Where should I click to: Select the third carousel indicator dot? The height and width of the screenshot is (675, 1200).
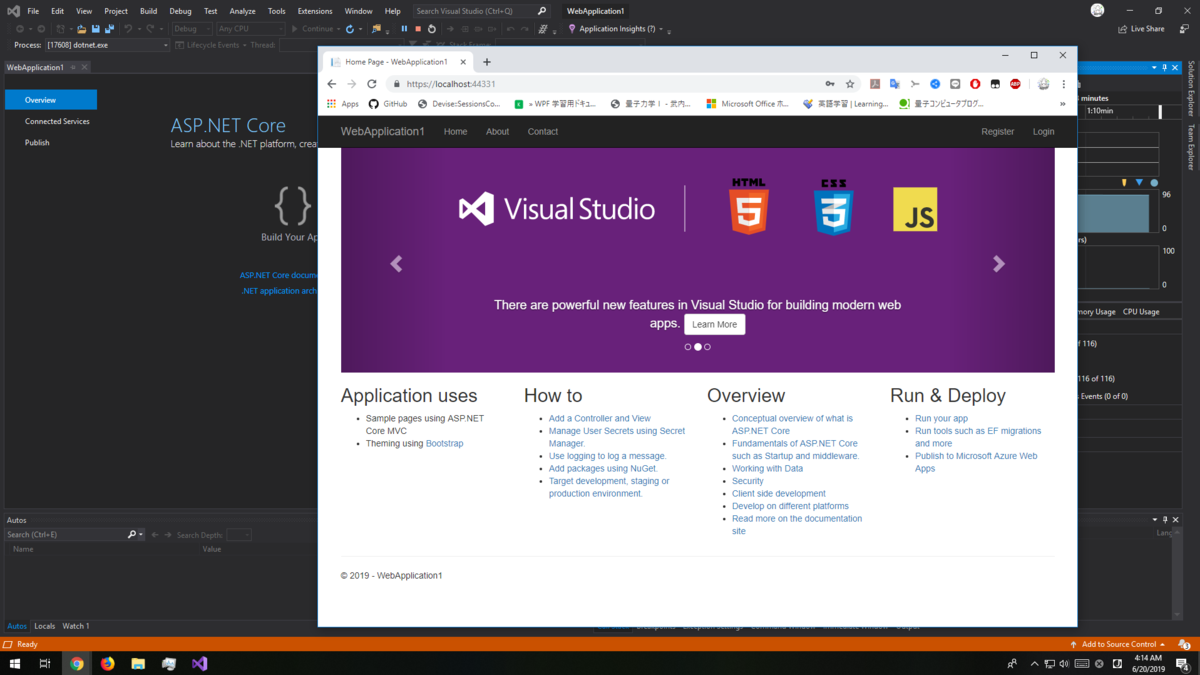coord(707,347)
